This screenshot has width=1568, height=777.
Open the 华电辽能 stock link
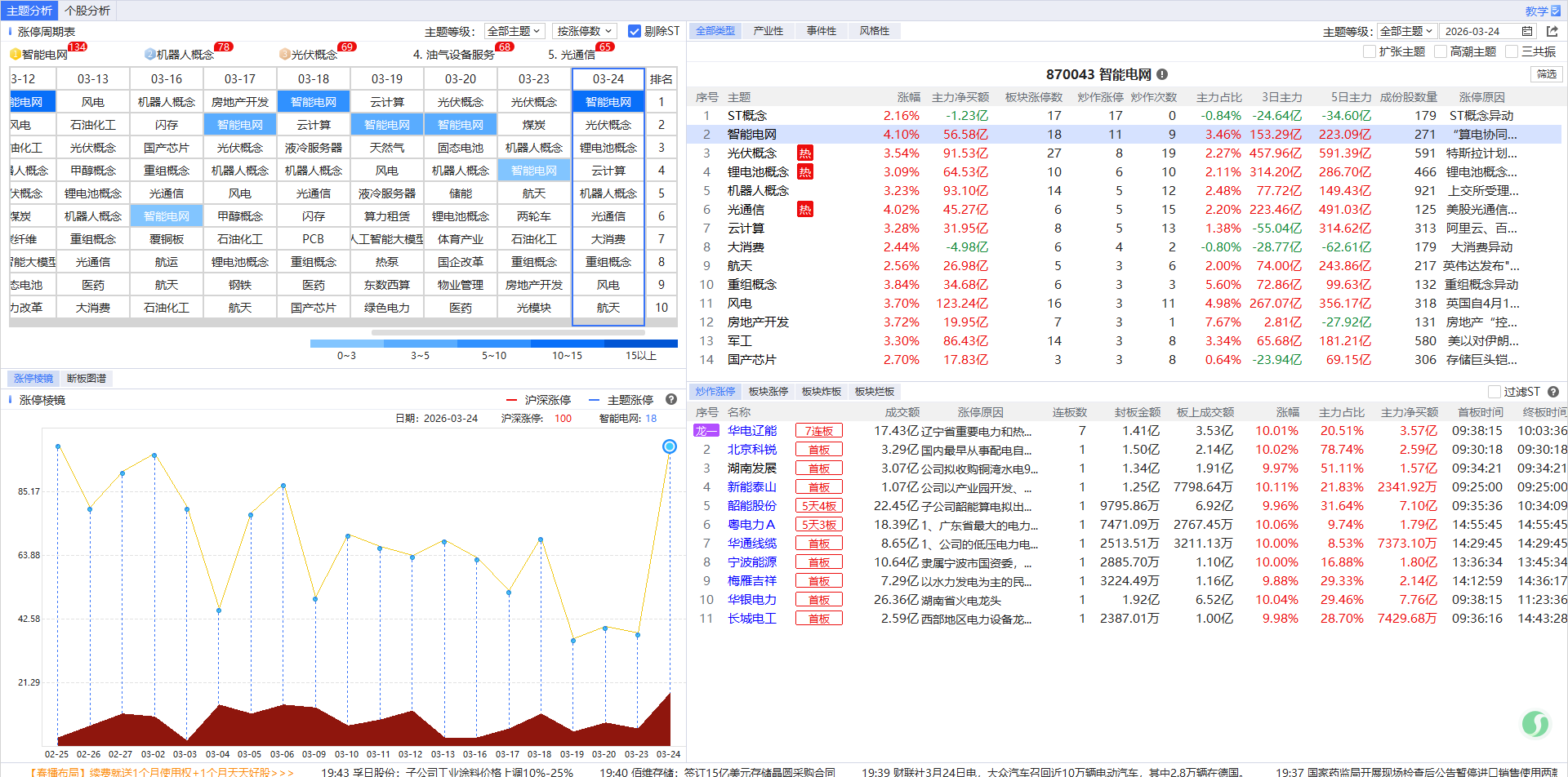pyautogui.click(x=752, y=431)
